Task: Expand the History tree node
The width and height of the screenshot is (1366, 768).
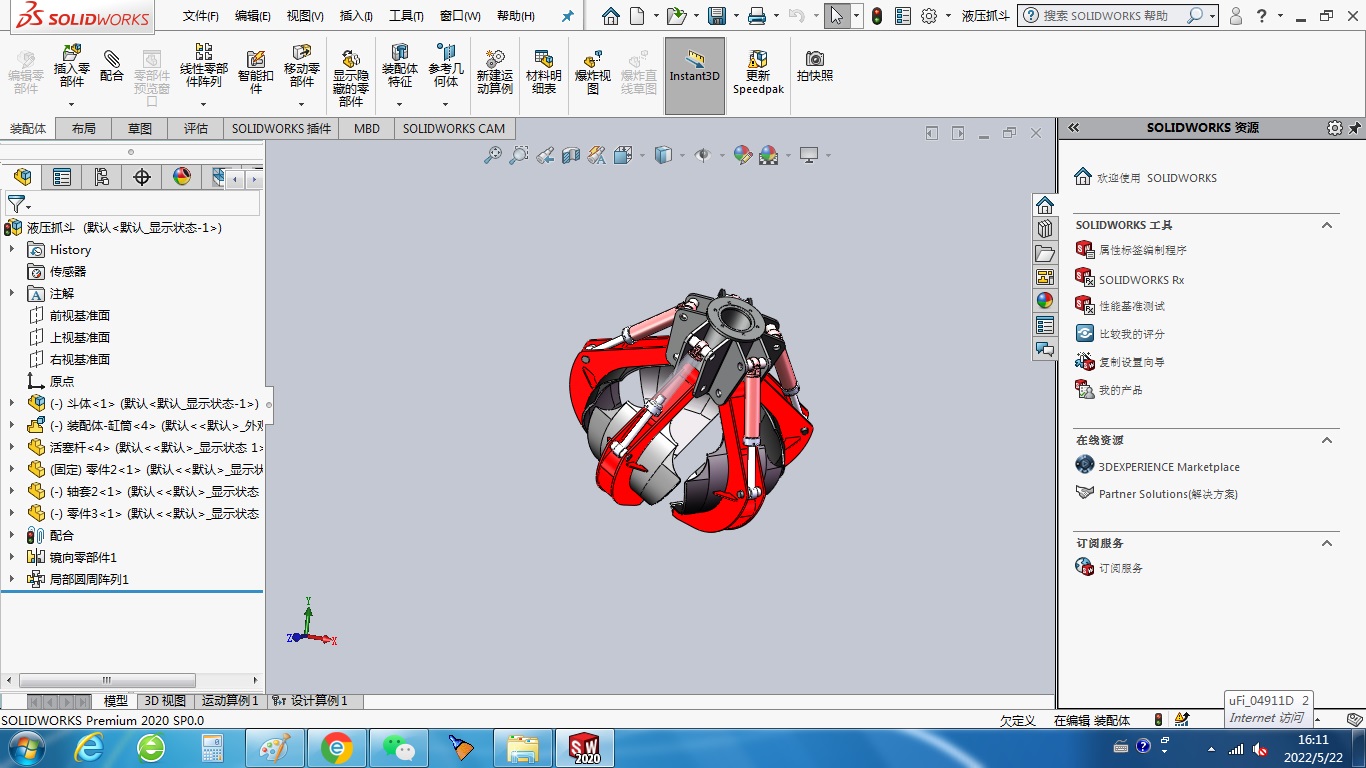Action: click(12, 249)
